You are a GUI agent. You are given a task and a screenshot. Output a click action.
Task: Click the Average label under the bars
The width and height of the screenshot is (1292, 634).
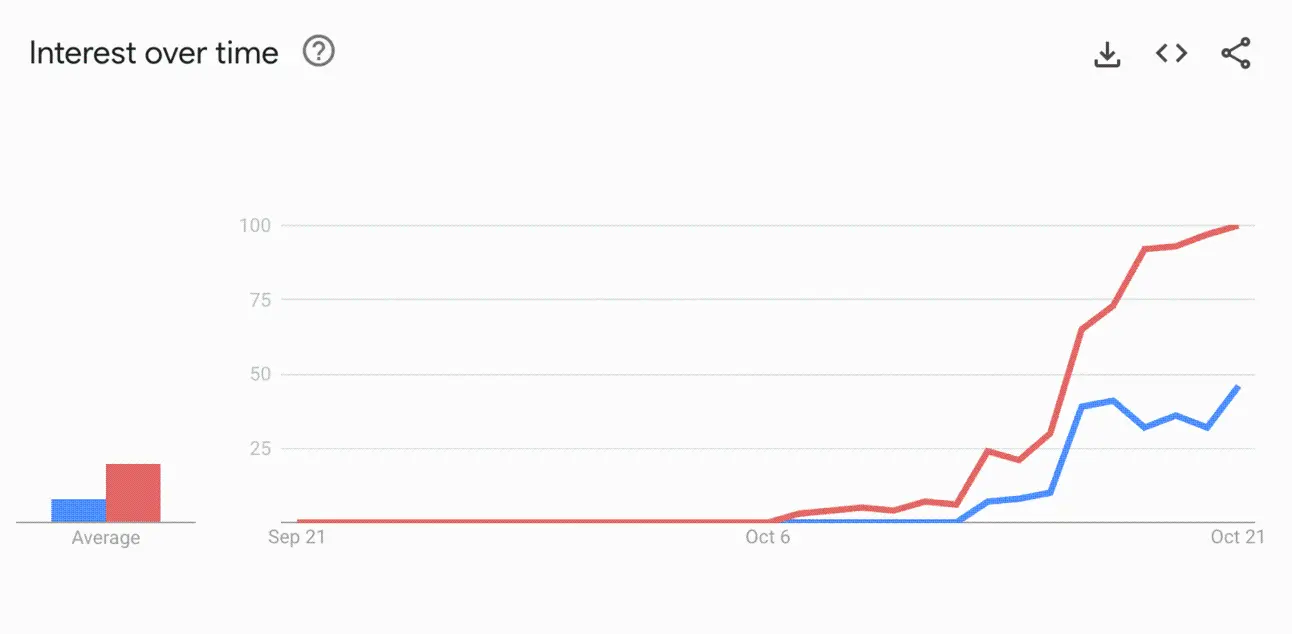[106, 538]
